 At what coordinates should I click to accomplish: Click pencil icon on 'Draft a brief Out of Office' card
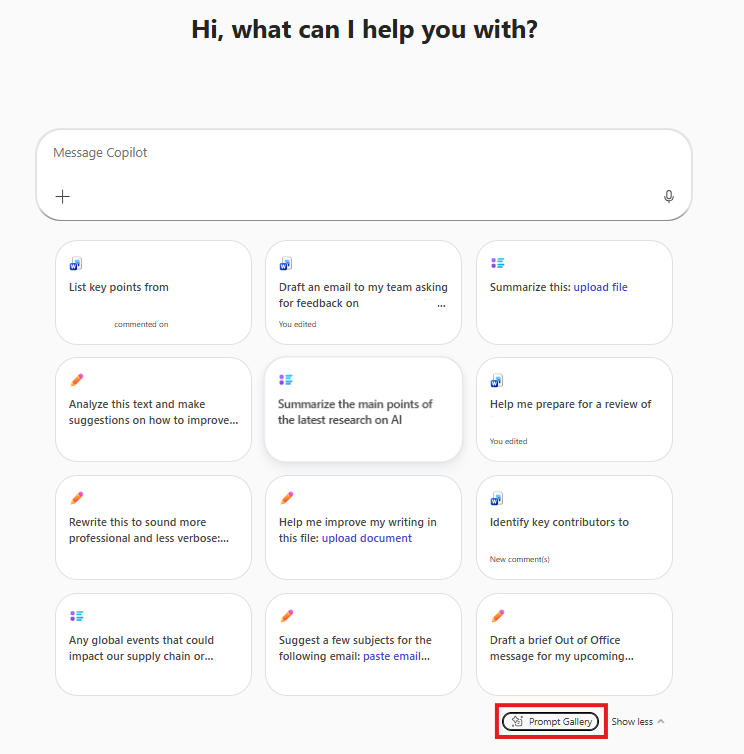(498, 616)
